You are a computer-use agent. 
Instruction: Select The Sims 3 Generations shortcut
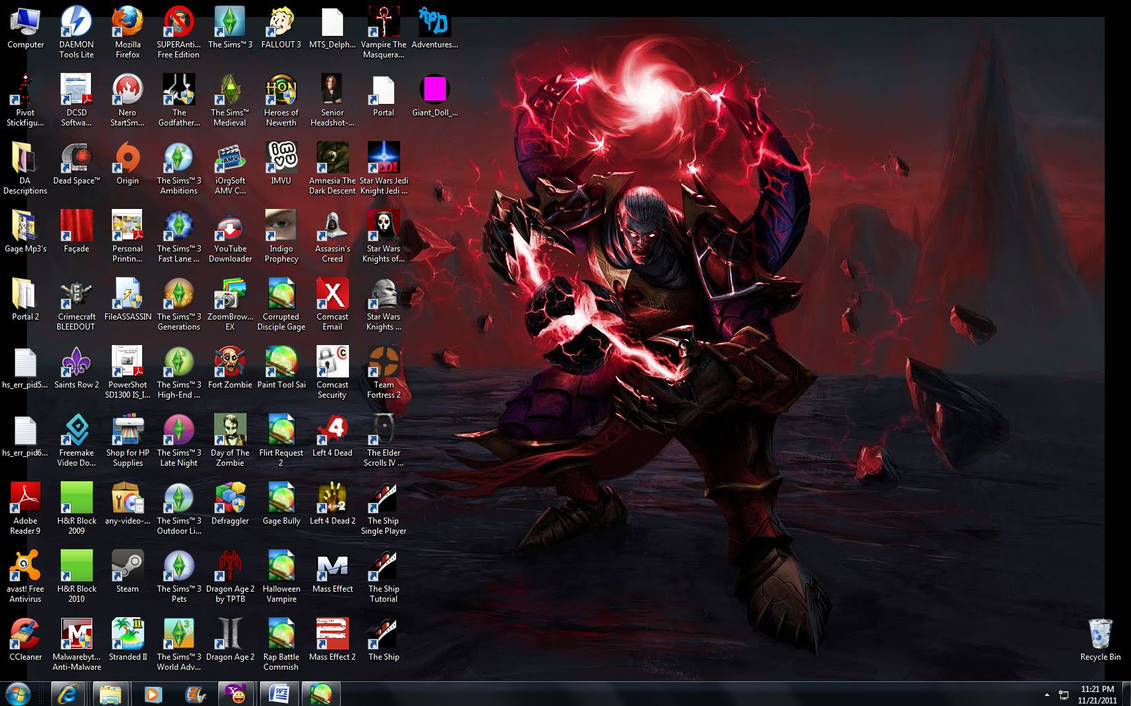pyautogui.click(x=178, y=304)
